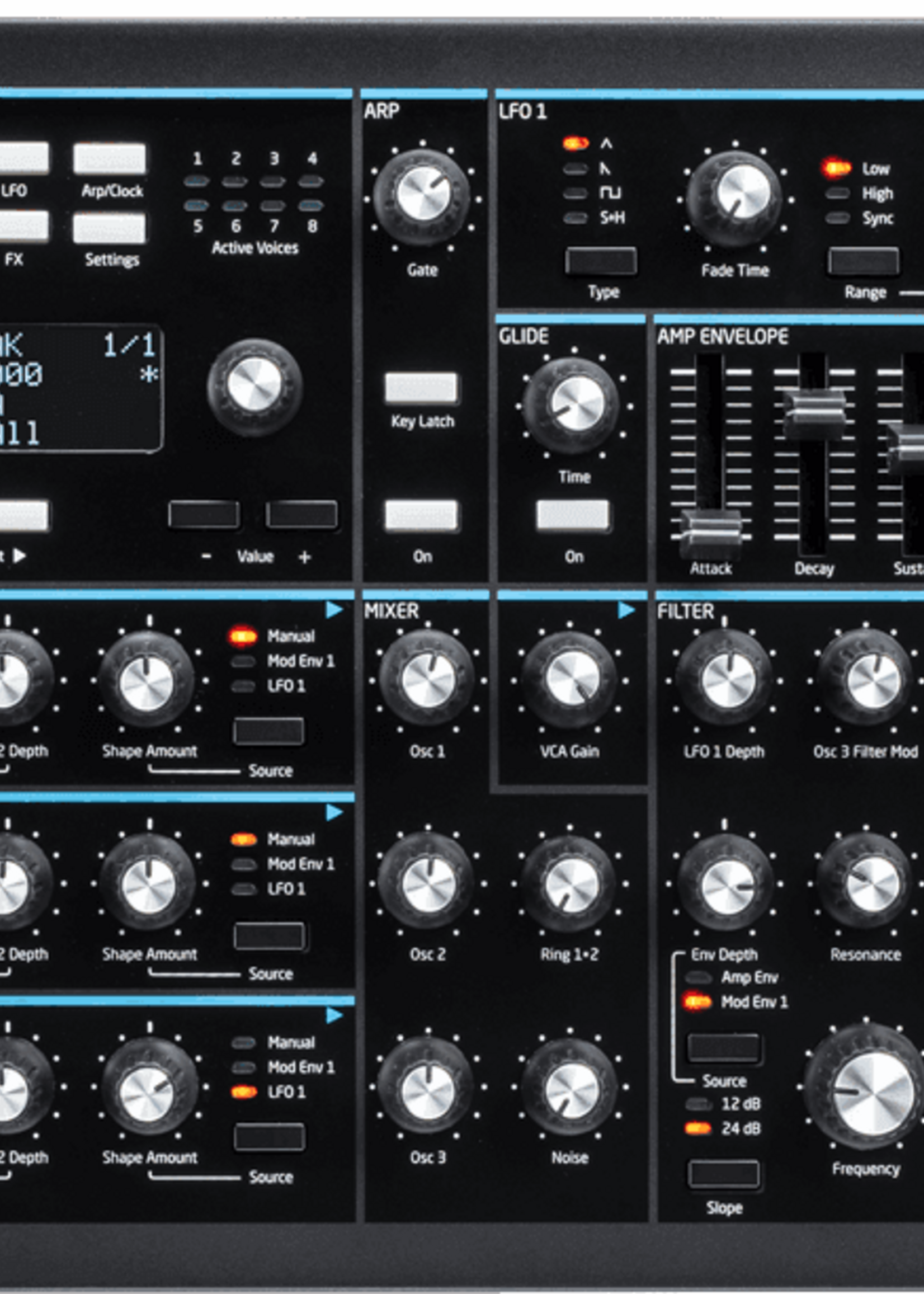Toggle the Glide On button
The width and height of the screenshot is (924, 1294).
(x=573, y=516)
